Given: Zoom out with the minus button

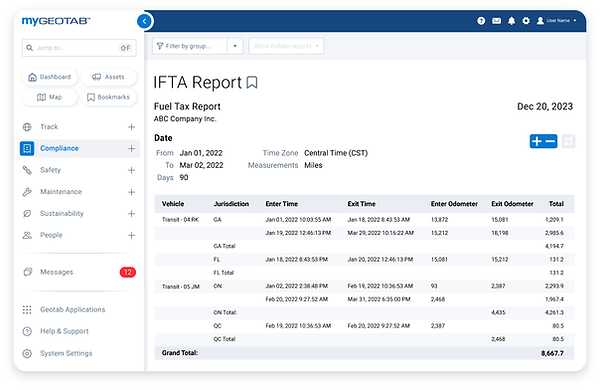Looking at the screenshot, I should (550, 141).
